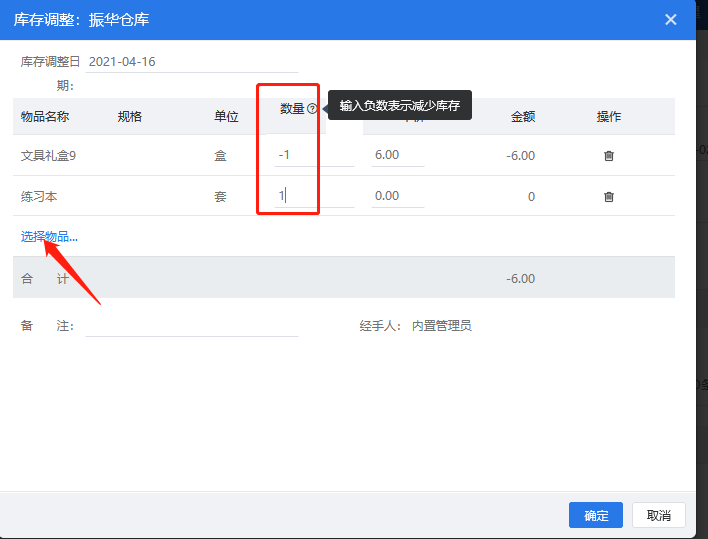Click the 操作 column header
Viewport: 708px width, 539px height.
click(609, 117)
